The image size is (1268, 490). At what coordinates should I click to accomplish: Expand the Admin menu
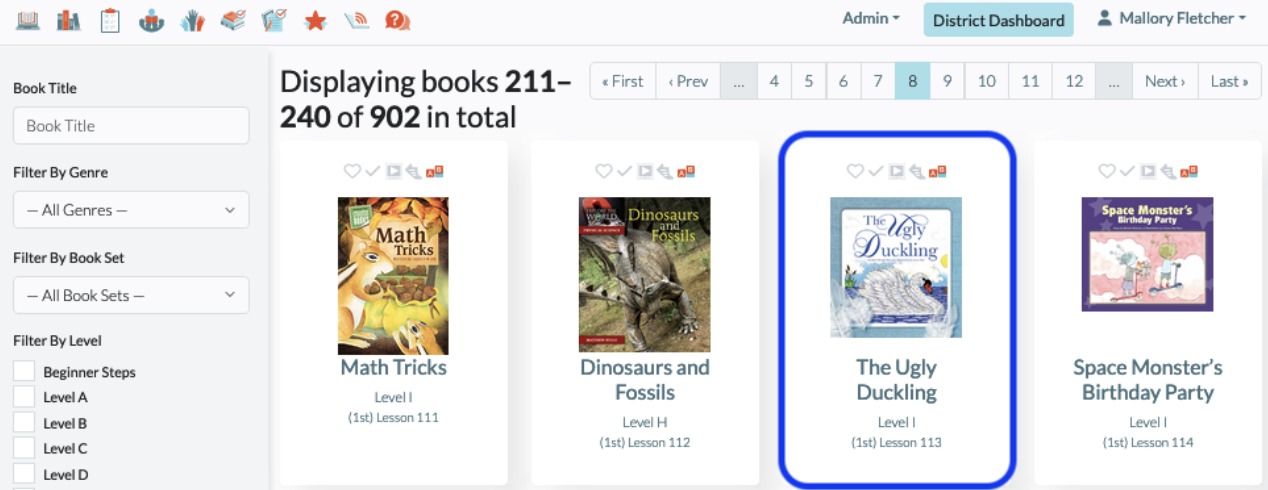[x=871, y=18]
